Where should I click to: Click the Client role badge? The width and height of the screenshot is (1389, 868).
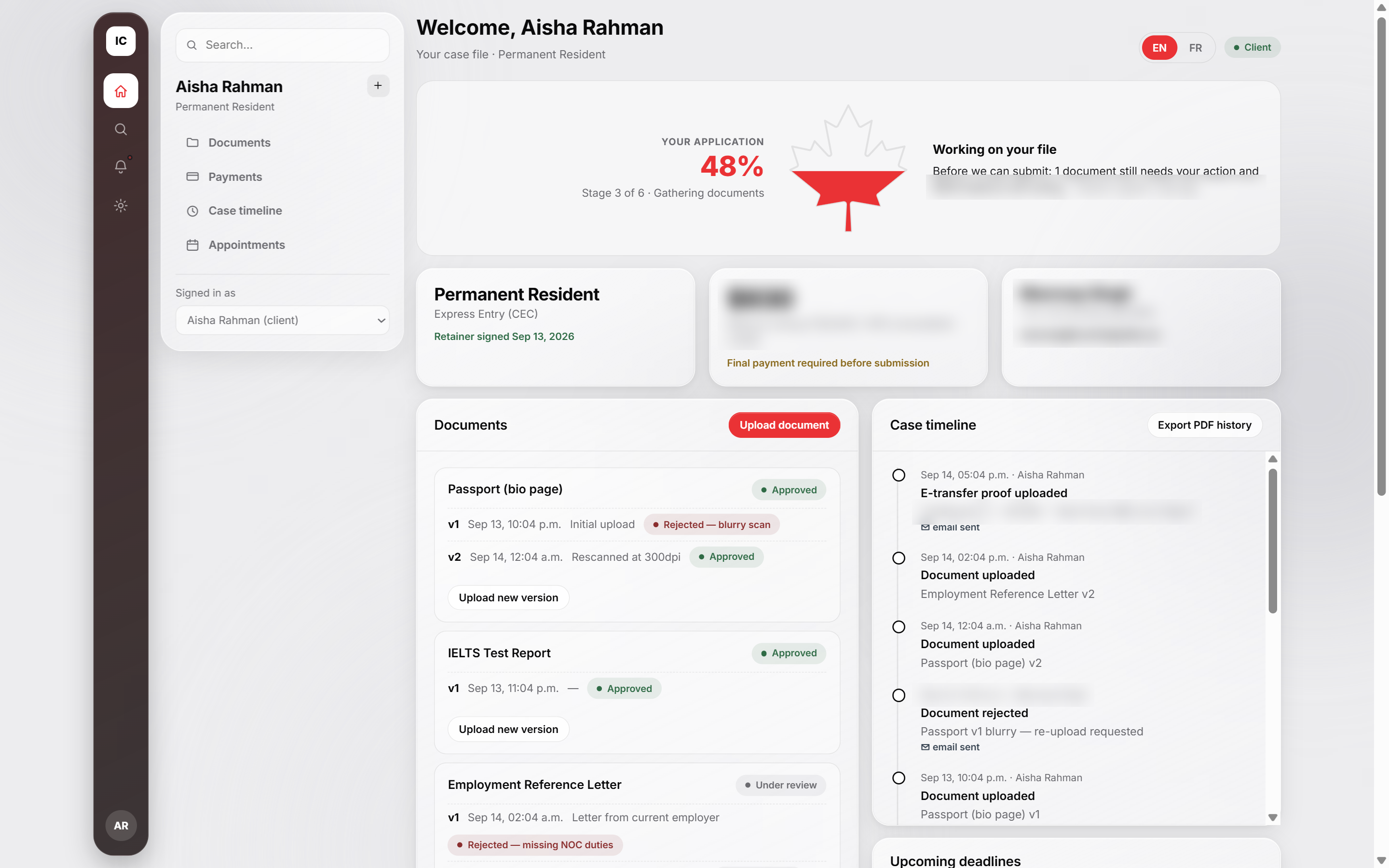[x=1252, y=48]
